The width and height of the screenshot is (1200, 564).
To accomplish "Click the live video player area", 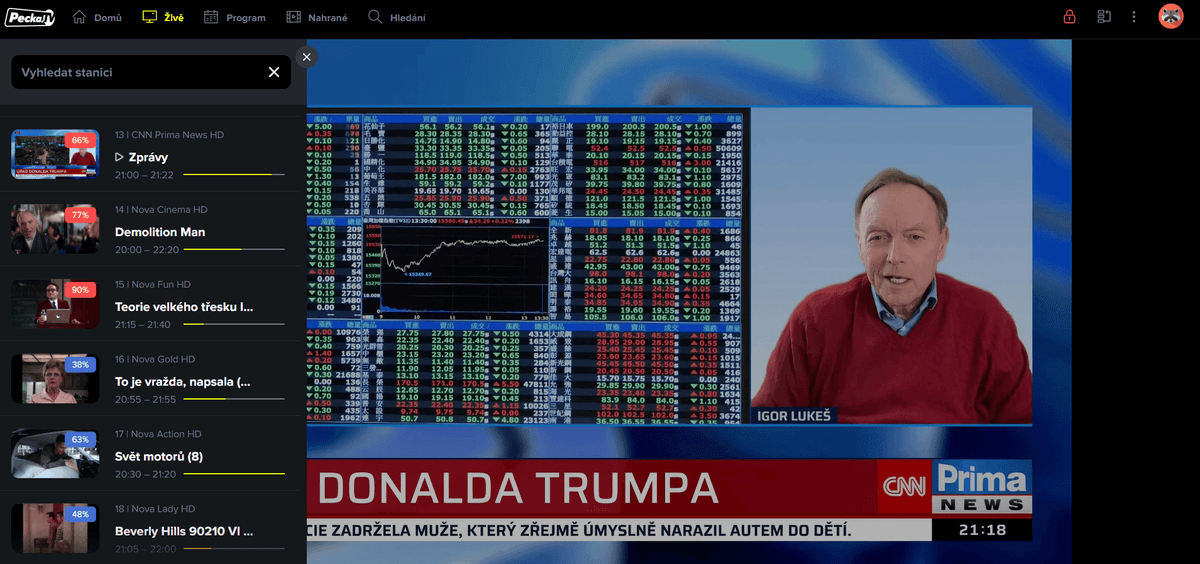I will pos(689,300).
